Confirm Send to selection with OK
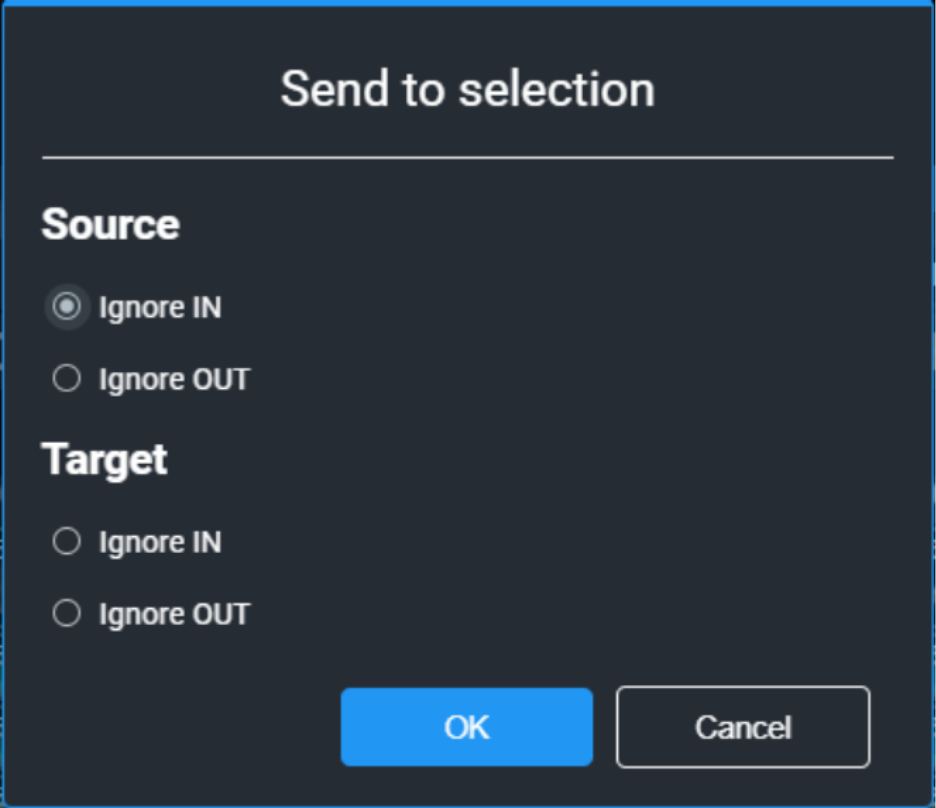 467,727
